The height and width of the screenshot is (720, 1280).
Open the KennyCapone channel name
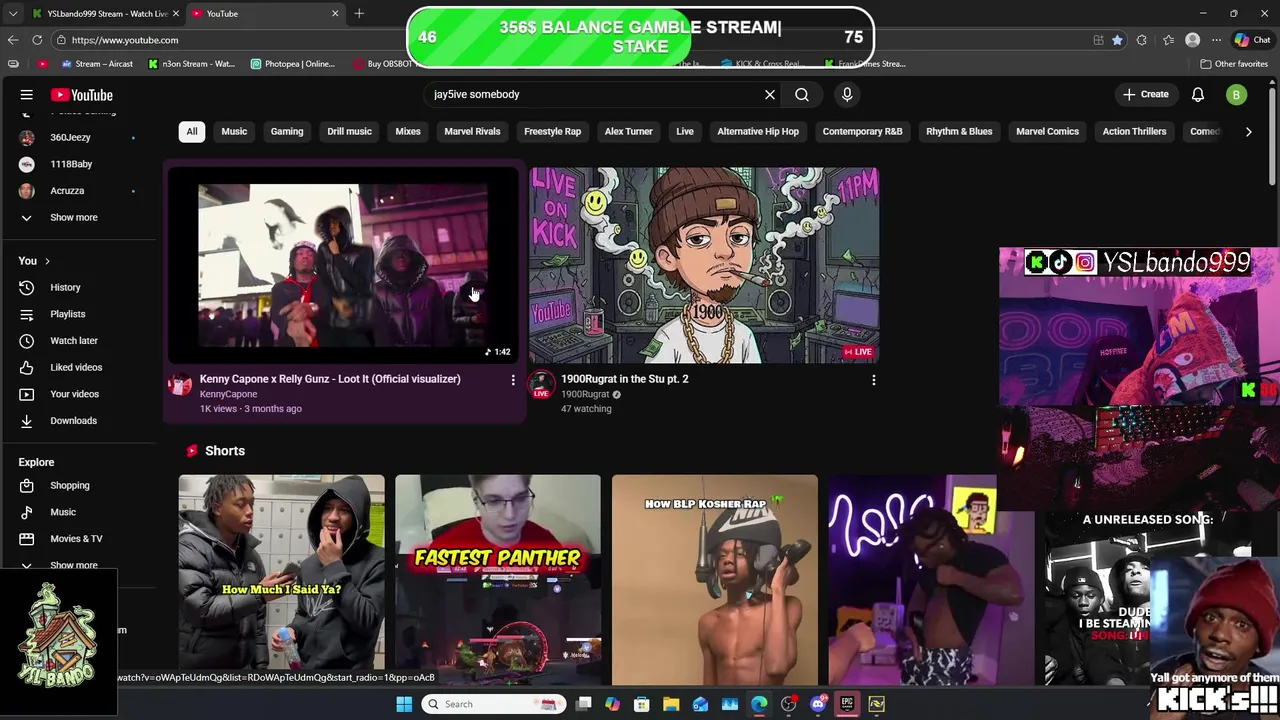pyautogui.click(x=228, y=394)
